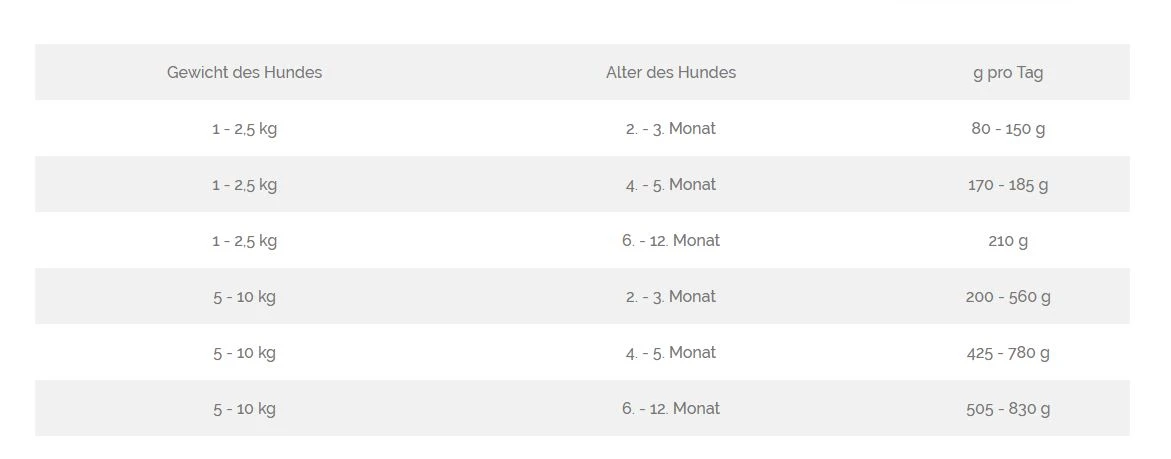1171x459 pixels.
Task: Click the "210 g" value
Action: (x=1007, y=240)
